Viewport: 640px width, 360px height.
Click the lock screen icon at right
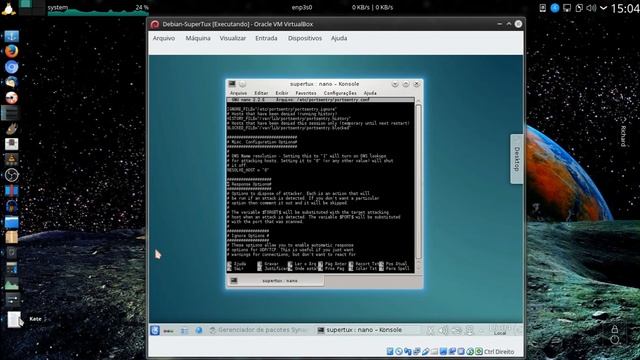coord(615,329)
